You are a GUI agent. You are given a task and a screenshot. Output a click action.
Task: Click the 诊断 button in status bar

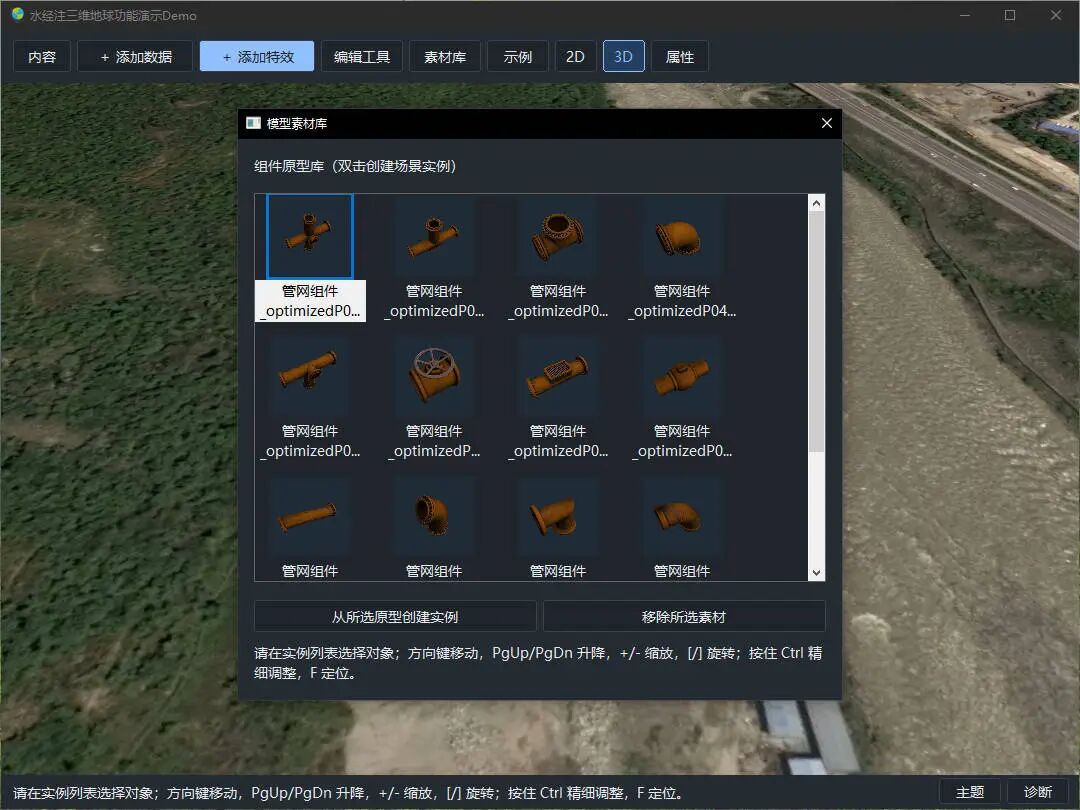coord(1038,792)
